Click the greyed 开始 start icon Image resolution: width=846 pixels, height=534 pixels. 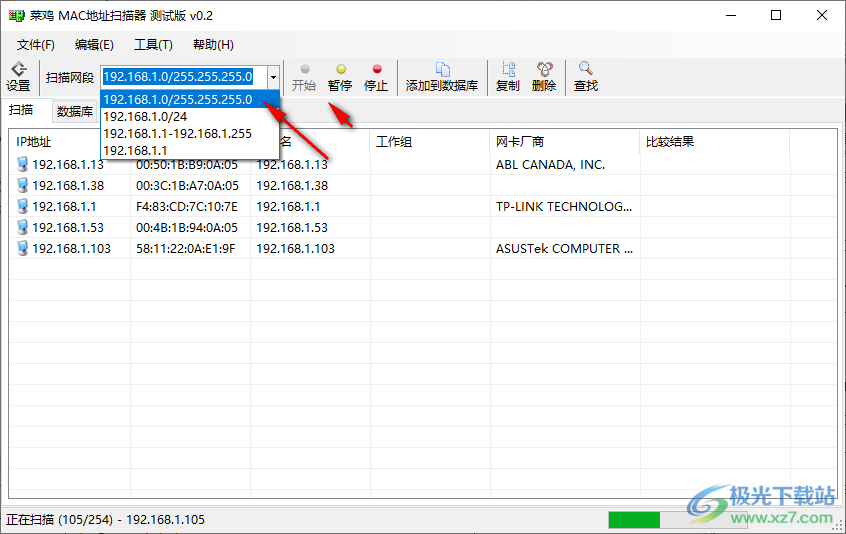(x=304, y=77)
